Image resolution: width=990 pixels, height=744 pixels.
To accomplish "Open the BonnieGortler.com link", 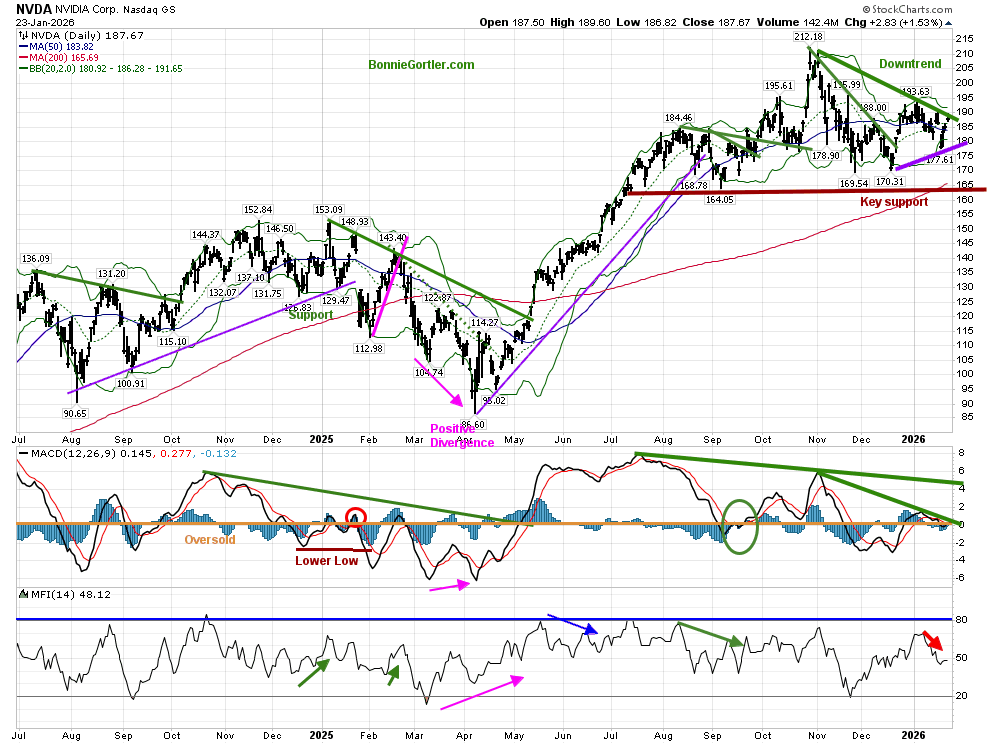I will pos(421,65).
